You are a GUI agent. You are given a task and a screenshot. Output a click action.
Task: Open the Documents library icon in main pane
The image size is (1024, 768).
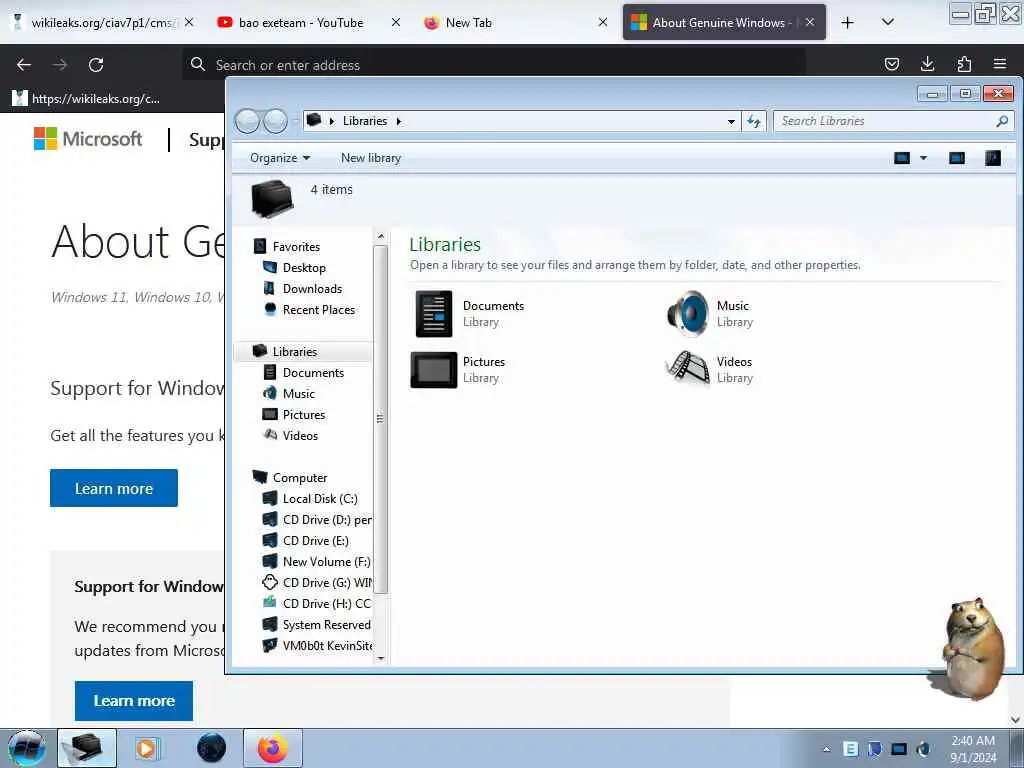[x=434, y=313]
